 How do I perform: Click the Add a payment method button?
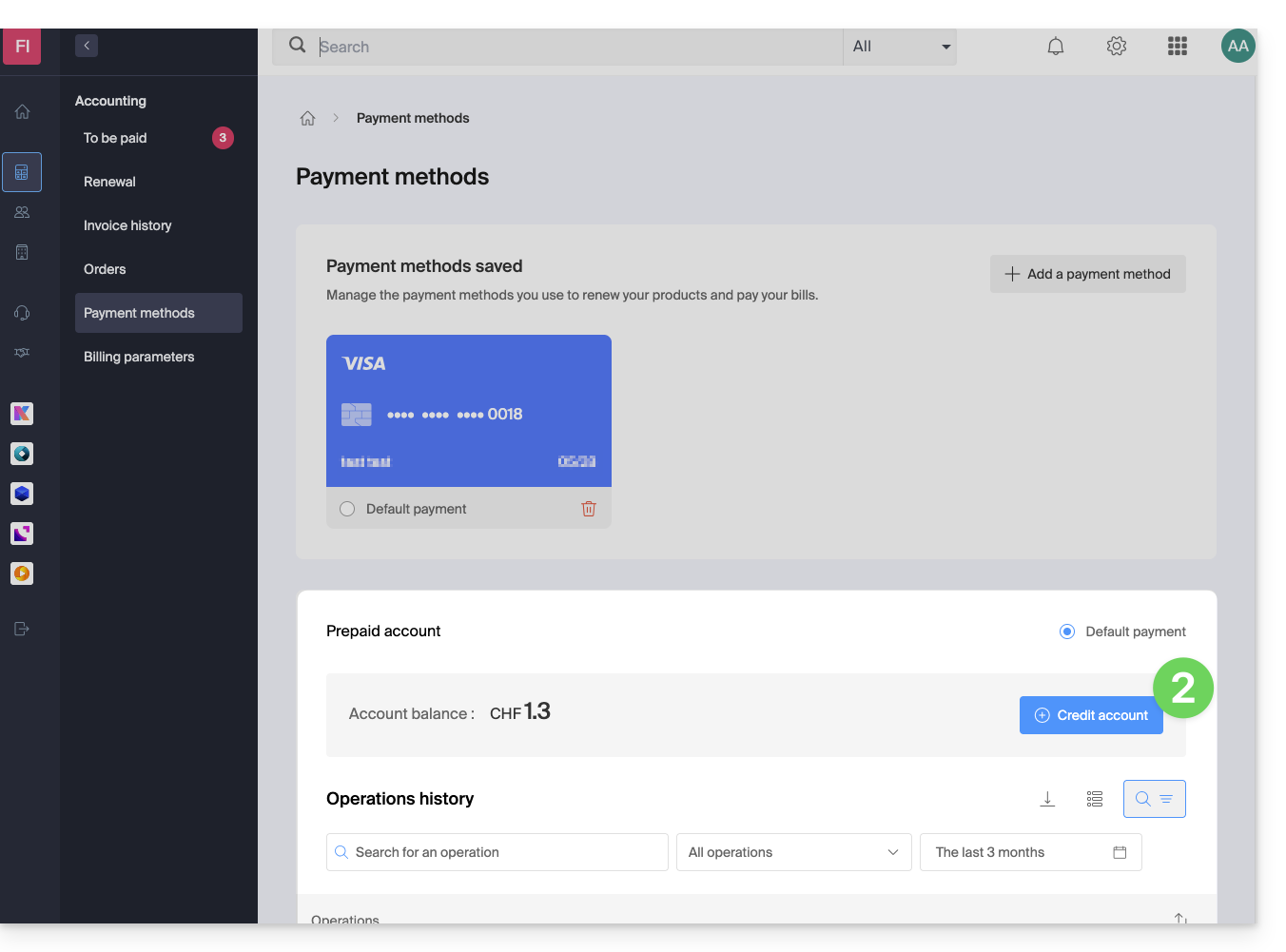[1087, 274]
